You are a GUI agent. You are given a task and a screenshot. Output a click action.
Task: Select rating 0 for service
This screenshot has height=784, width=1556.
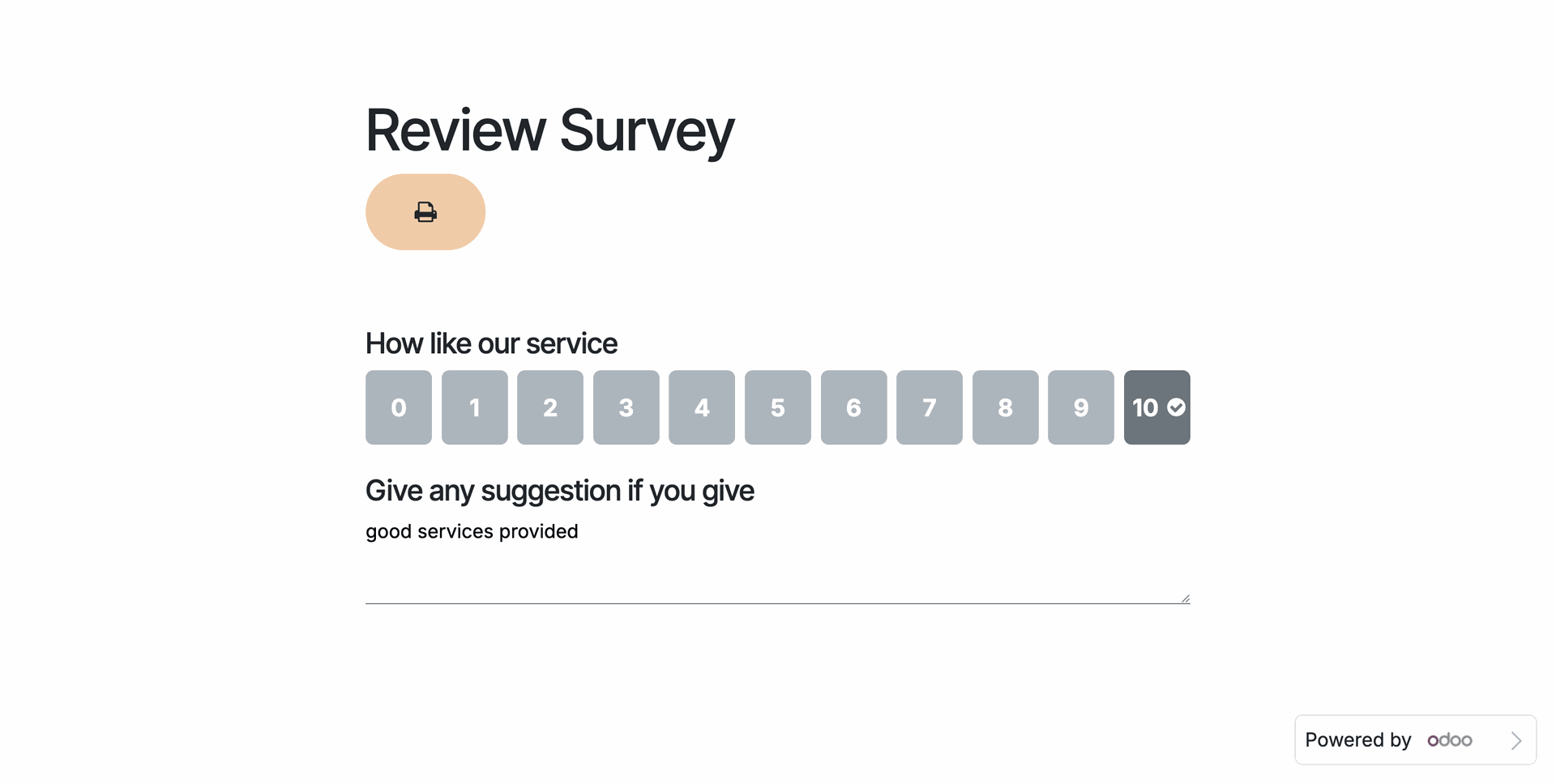pos(399,407)
